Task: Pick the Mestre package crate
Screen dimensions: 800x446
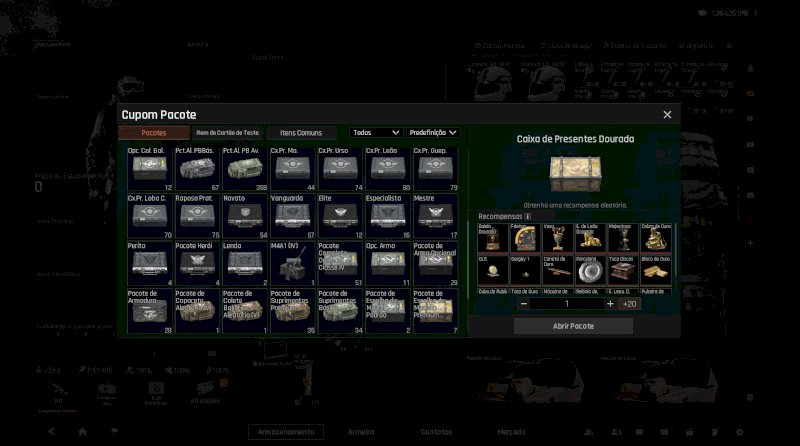Action: tap(435, 217)
